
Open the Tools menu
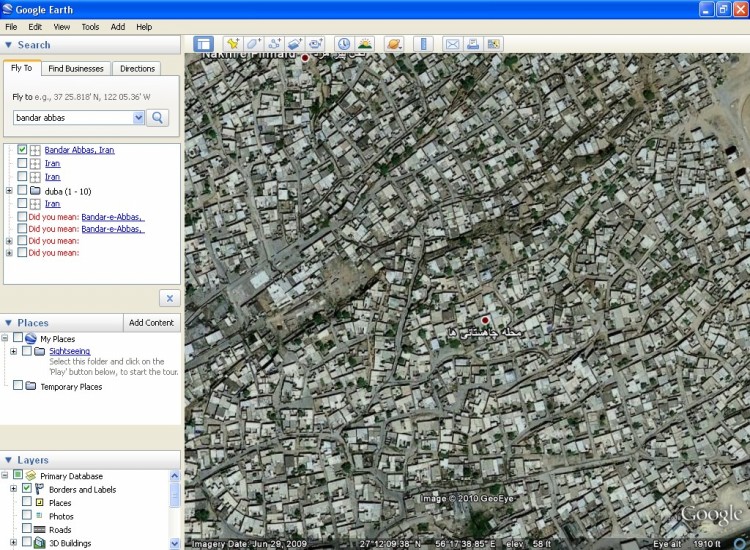coord(90,27)
